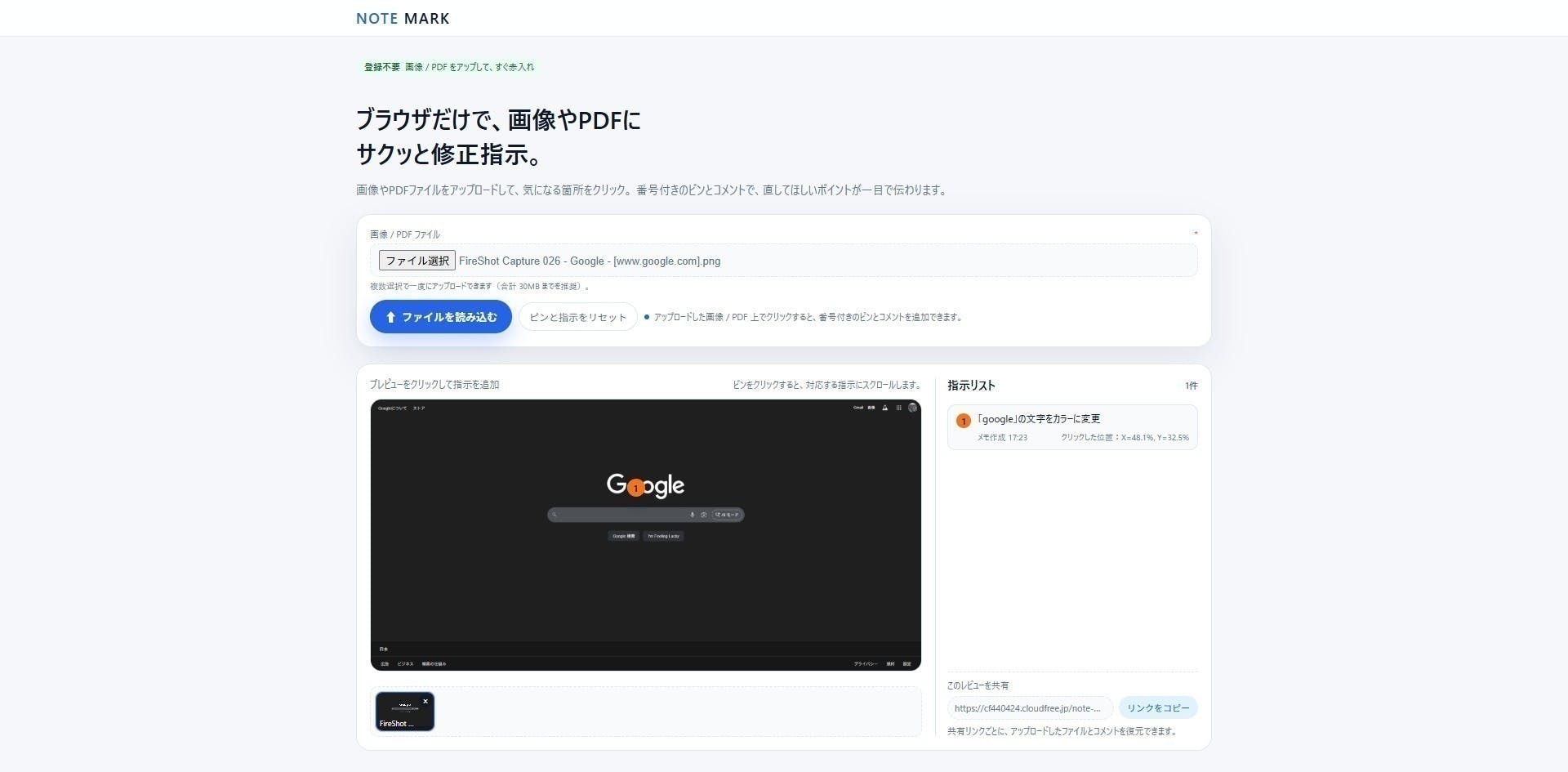Select the 「google」の文字をカラーに変更 instruction card
The height and width of the screenshot is (772, 1568).
(x=1071, y=426)
